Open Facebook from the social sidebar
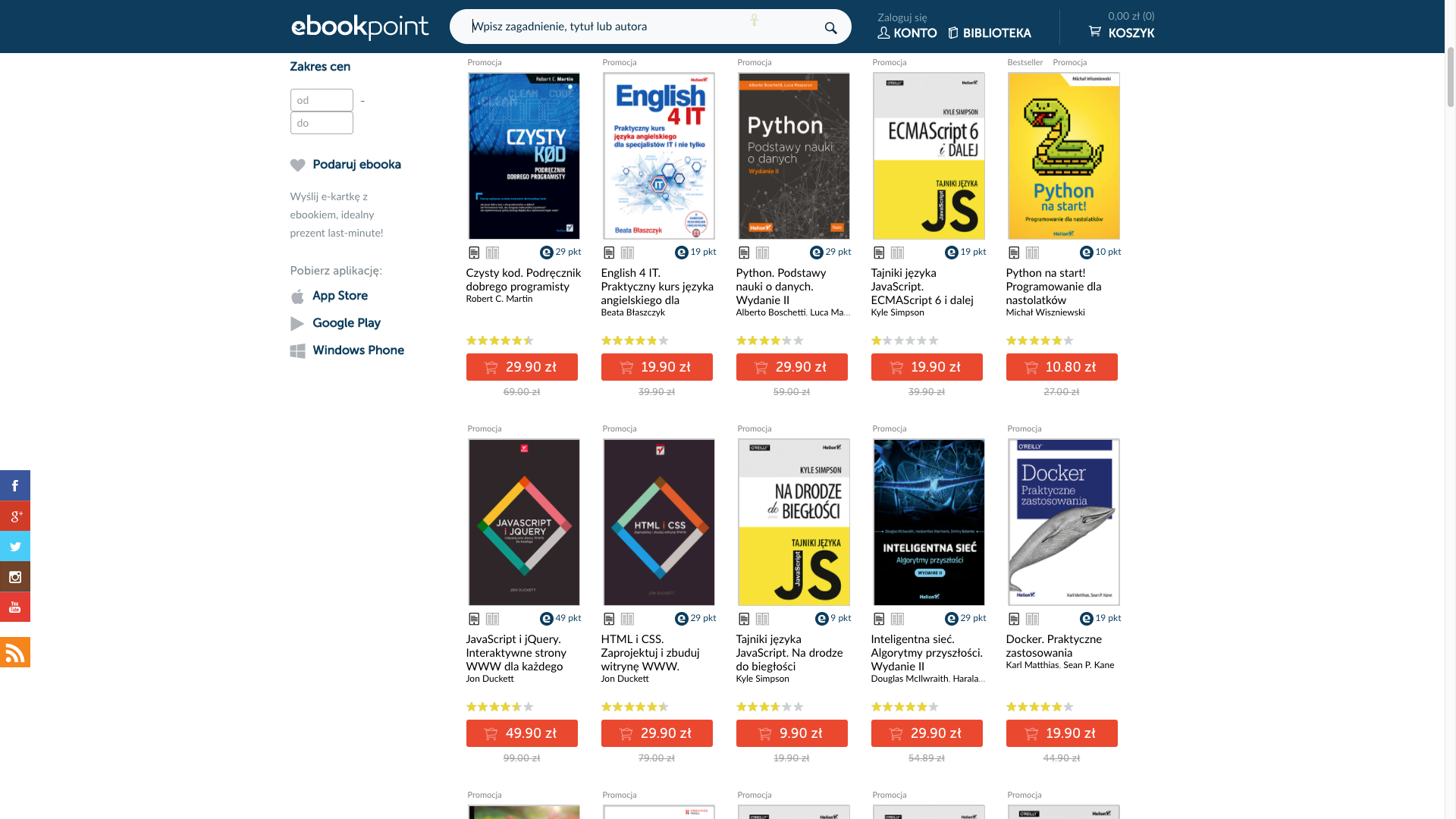Image resolution: width=1456 pixels, height=819 pixels. (15, 485)
